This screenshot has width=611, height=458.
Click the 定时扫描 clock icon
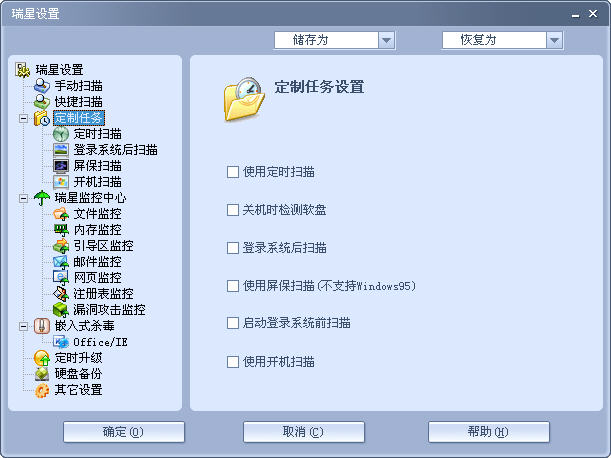tap(61, 134)
